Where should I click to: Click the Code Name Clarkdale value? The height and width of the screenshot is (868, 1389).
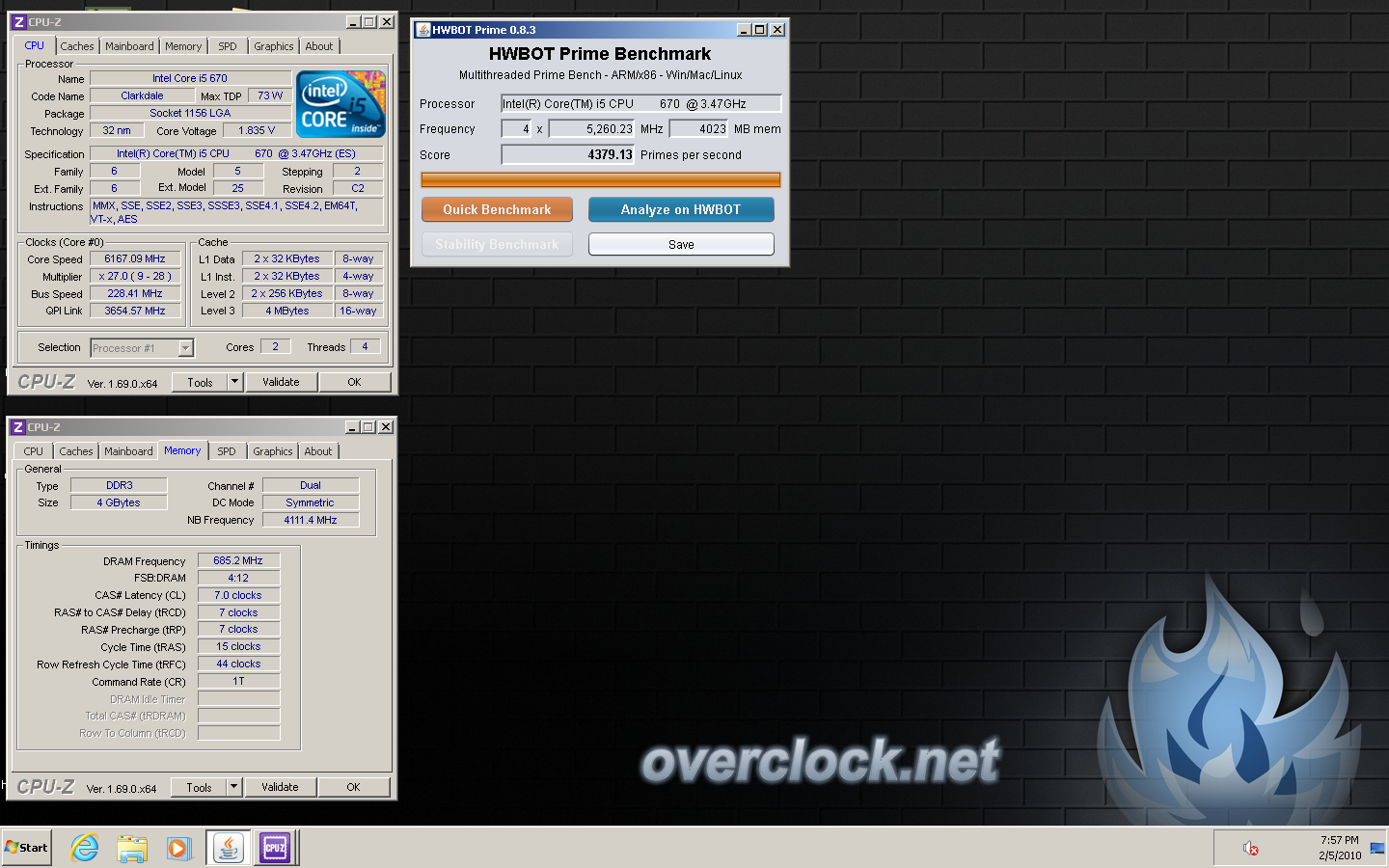pos(142,95)
